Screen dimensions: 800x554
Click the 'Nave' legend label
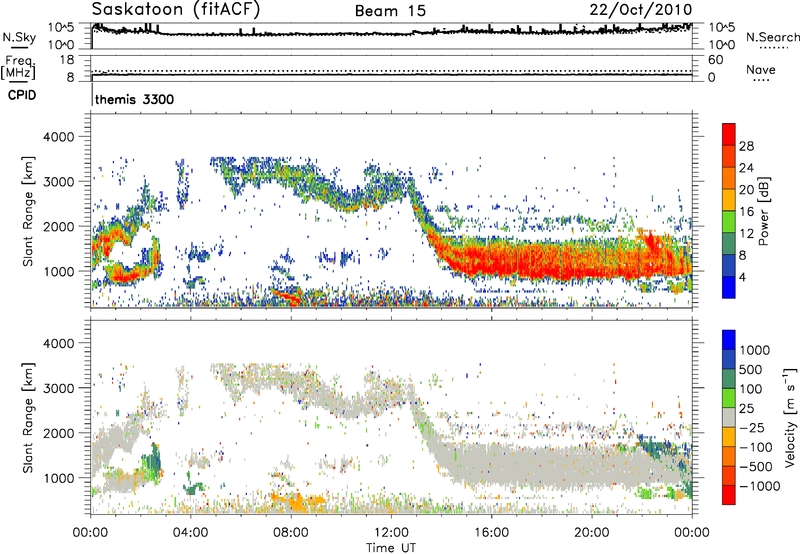[x=761, y=69]
